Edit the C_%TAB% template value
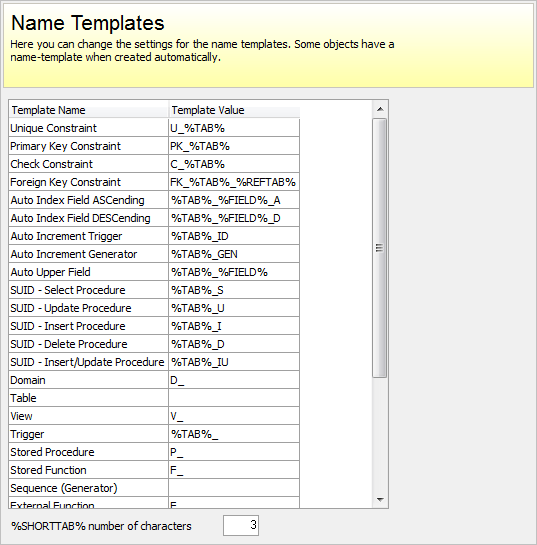537x545 pixels. click(234, 164)
